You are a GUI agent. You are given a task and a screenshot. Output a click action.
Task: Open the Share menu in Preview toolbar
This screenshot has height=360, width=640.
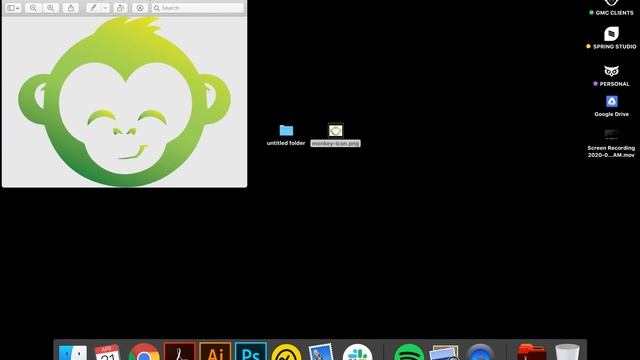[71, 8]
